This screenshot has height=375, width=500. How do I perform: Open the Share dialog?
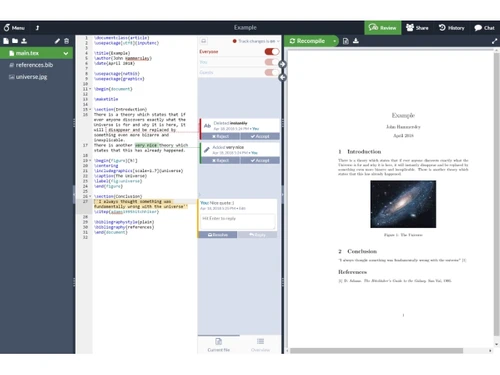(x=417, y=28)
